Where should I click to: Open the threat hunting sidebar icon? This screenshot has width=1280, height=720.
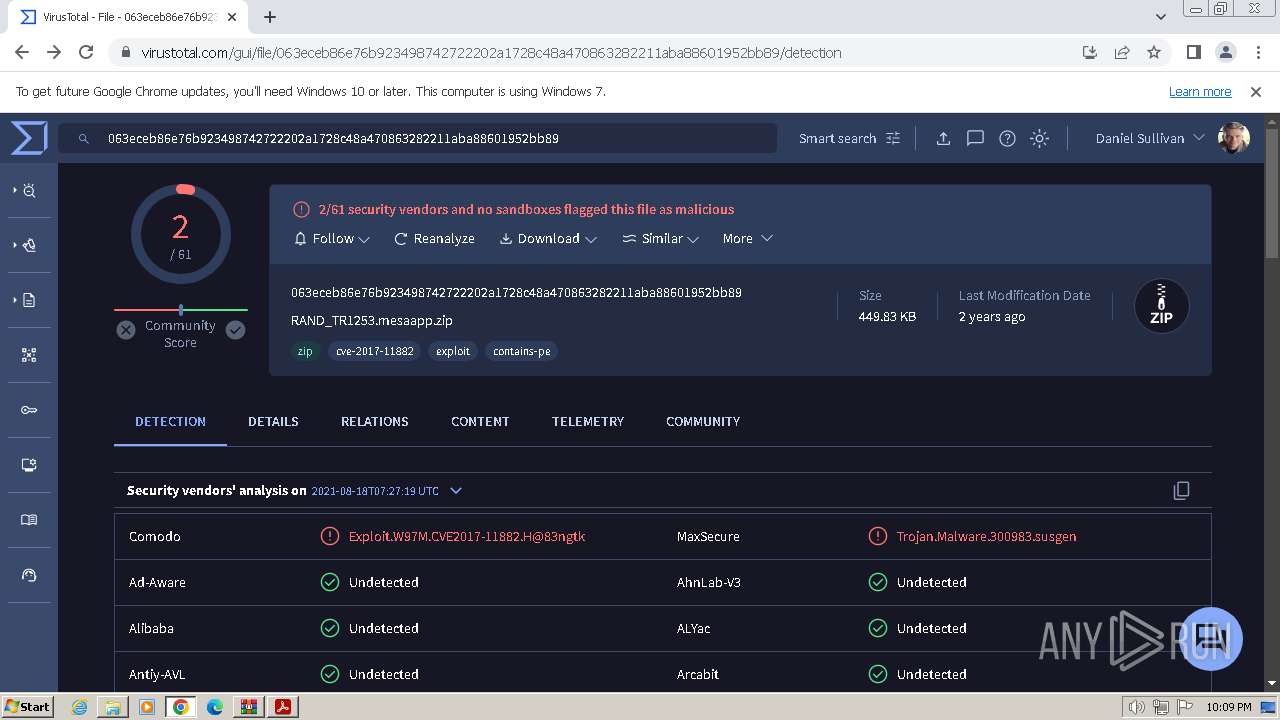pos(28,190)
